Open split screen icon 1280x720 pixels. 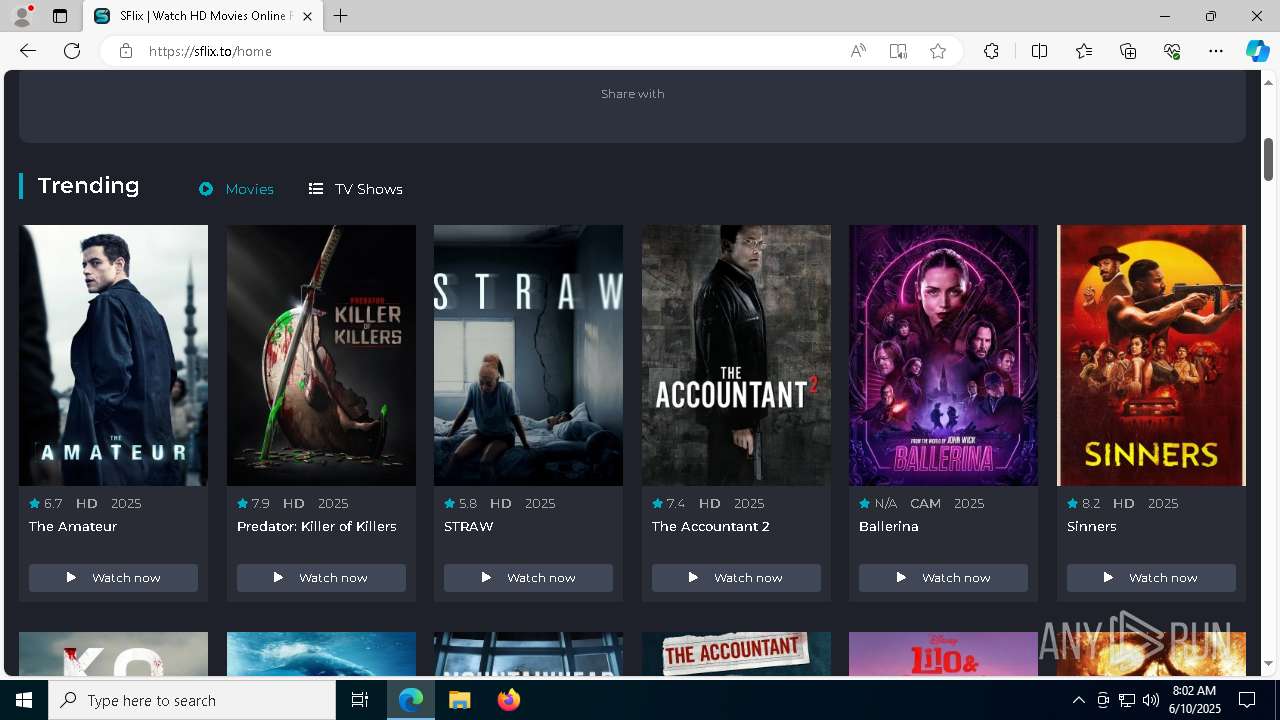(1039, 51)
